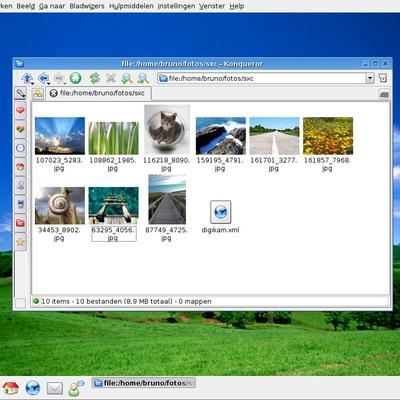Viewport: 400px width, 400px height.
Task: Click the grey Stop loading X icon
Action: [x=111, y=78]
